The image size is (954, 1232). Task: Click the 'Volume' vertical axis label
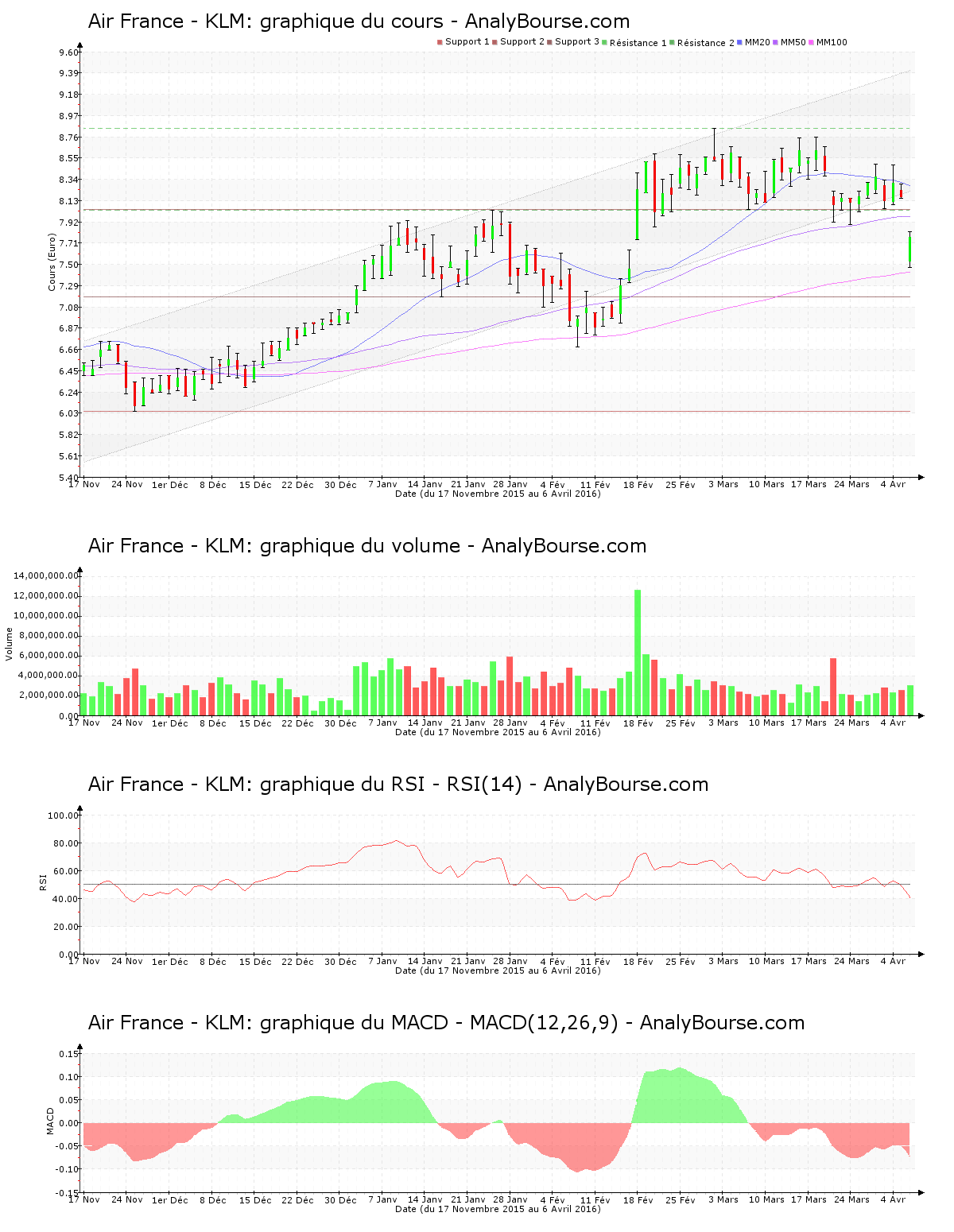[x=10, y=645]
